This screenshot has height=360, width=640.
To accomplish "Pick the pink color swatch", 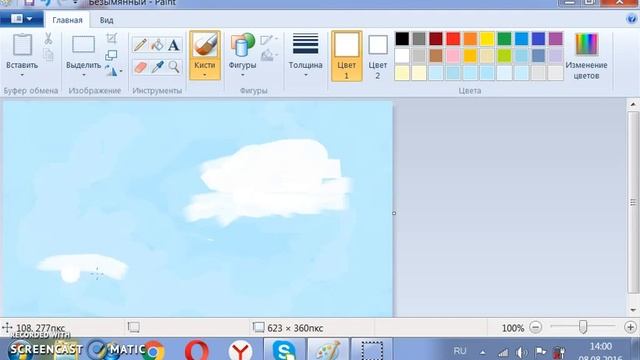I will click(x=453, y=56).
